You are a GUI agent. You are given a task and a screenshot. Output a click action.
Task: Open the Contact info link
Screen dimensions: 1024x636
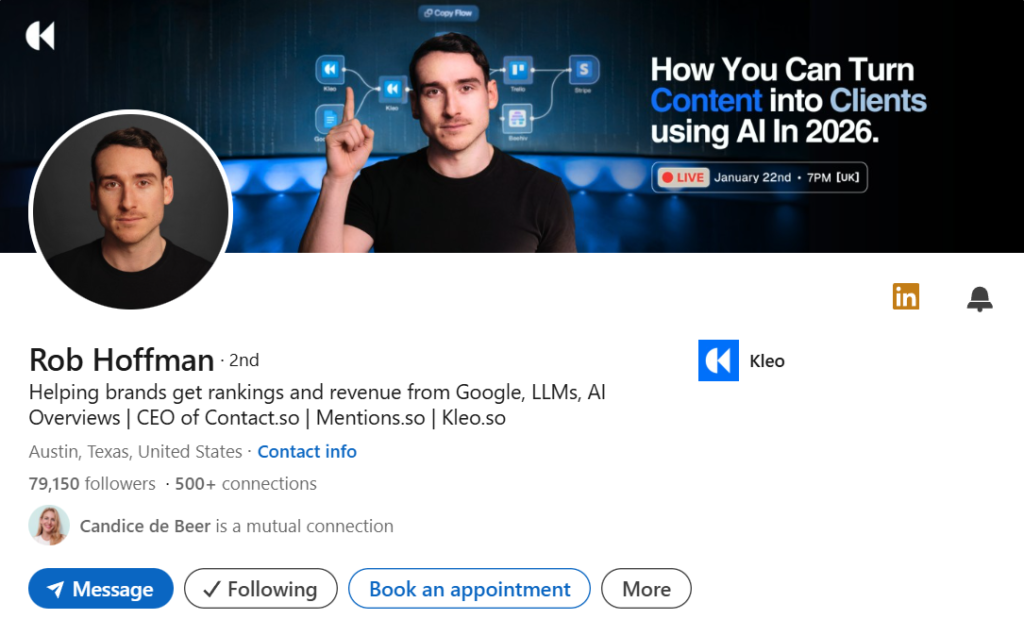point(307,452)
